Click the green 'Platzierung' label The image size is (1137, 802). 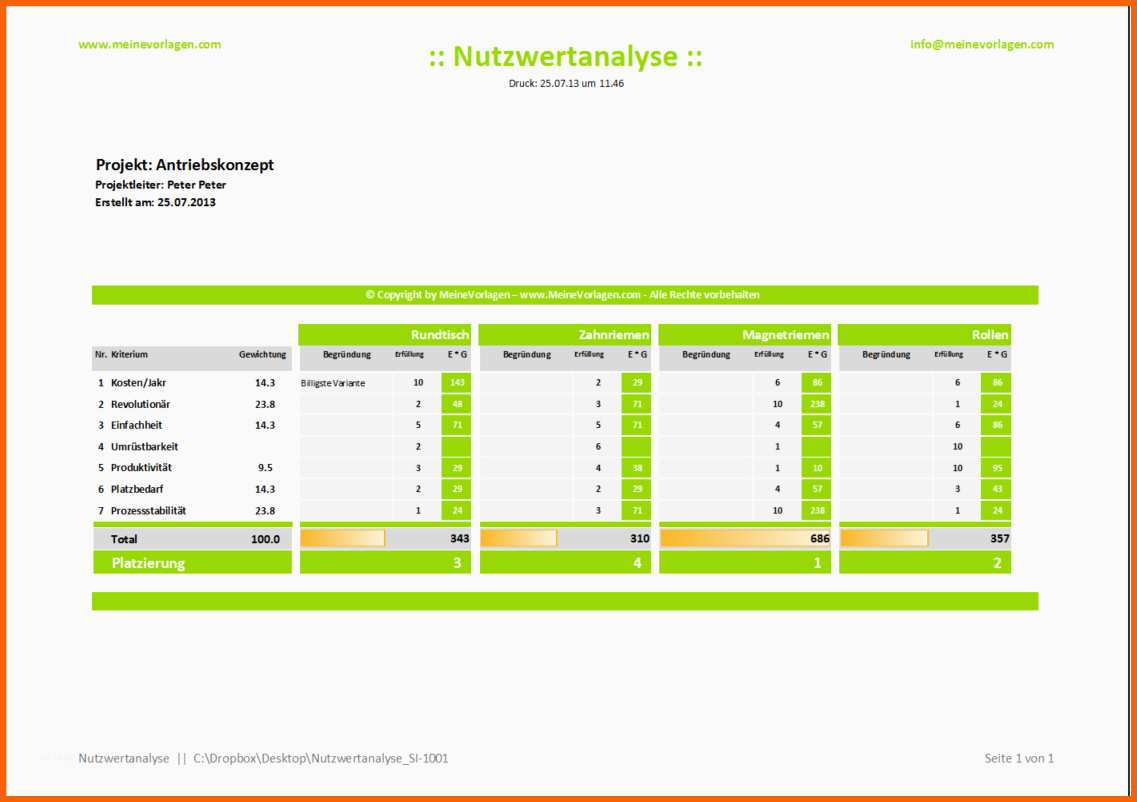point(148,563)
